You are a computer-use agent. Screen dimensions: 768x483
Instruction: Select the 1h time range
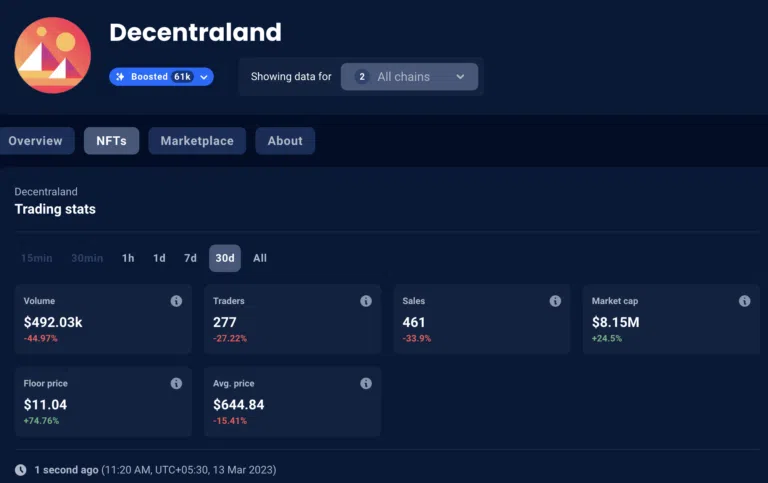click(x=128, y=258)
